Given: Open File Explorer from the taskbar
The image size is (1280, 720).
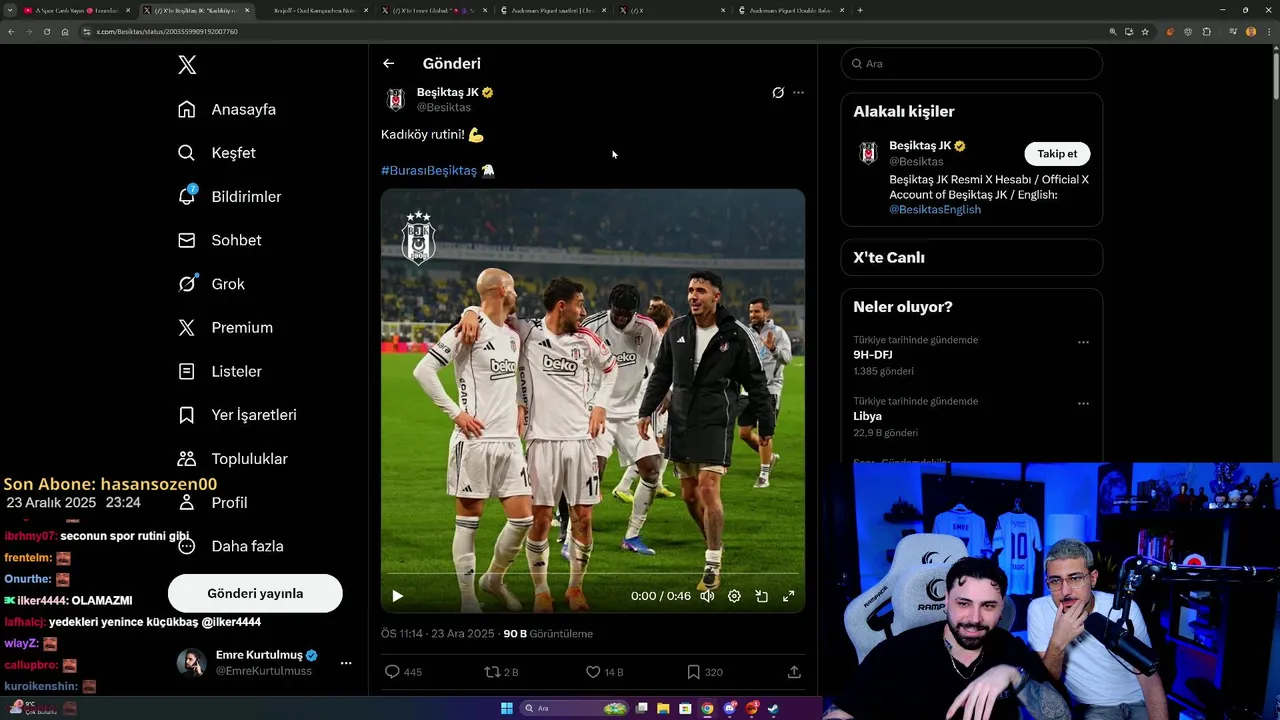Looking at the screenshot, I should (x=662, y=709).
